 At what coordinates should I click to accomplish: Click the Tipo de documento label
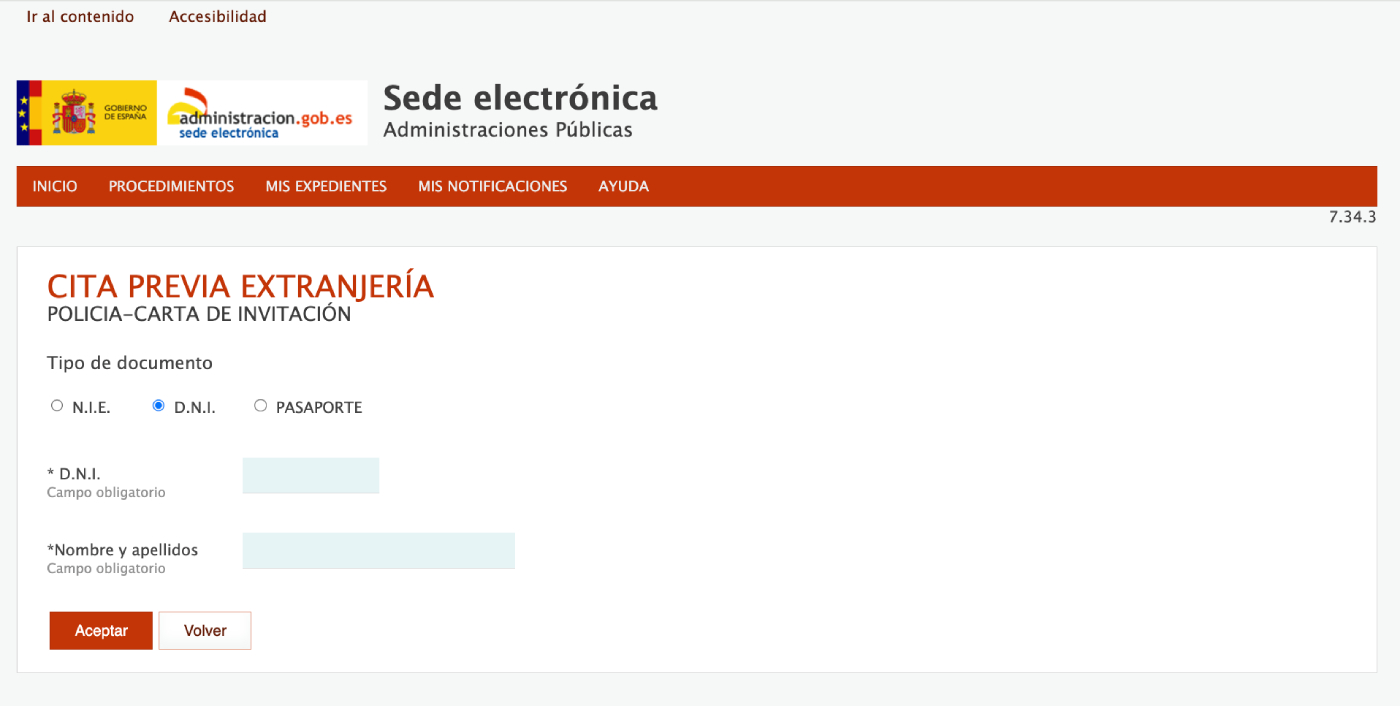click(x=129, y=362)
